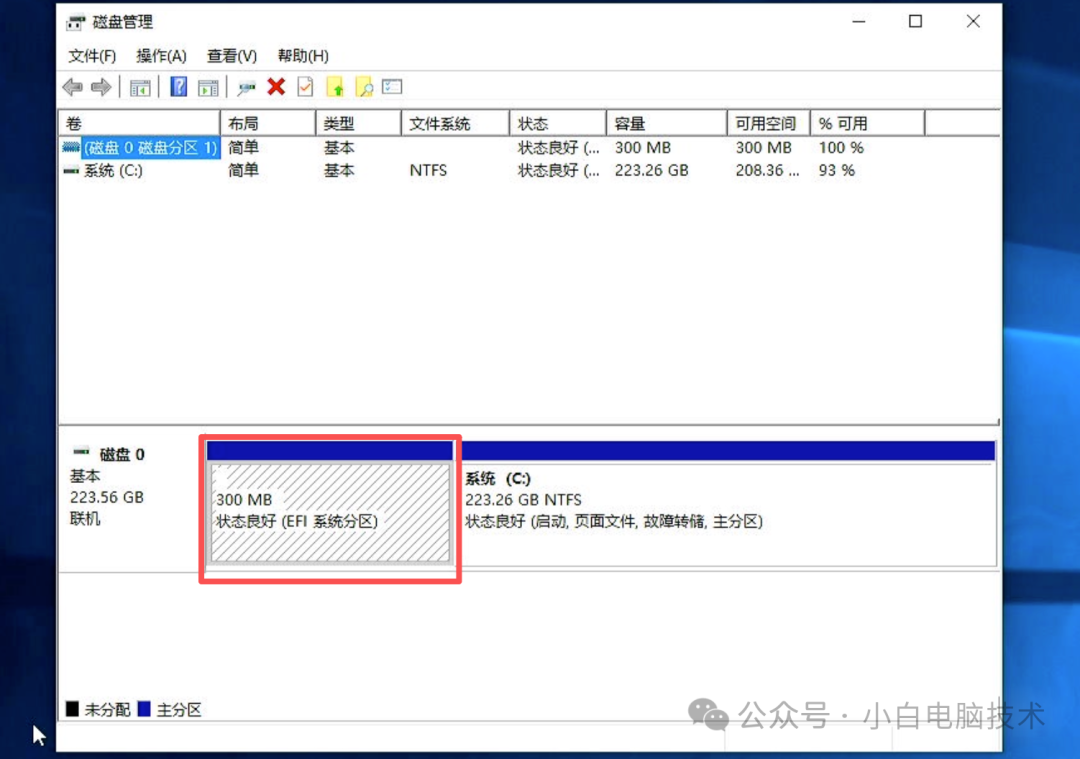
Task: Click 状态良好 status cell in 系统 (C:) row
Action: tap(559, 170)
